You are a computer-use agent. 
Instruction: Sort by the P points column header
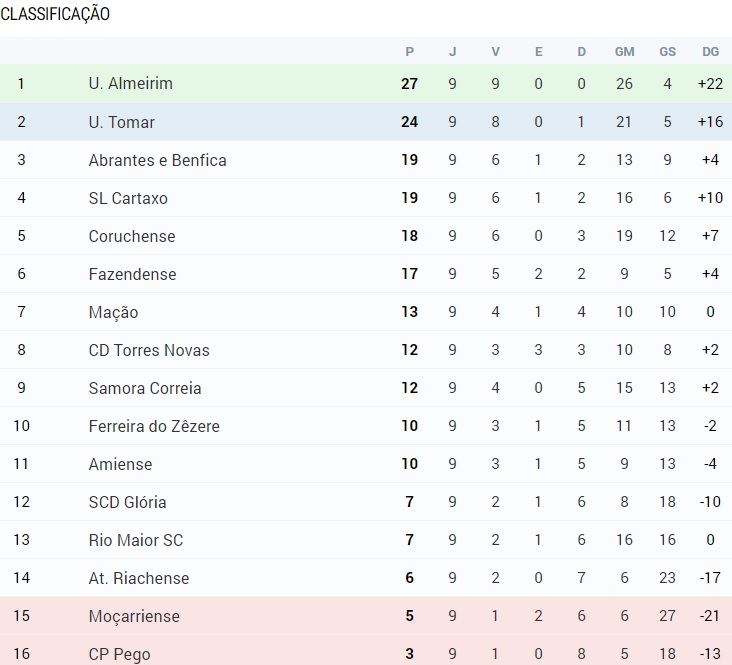409,52
